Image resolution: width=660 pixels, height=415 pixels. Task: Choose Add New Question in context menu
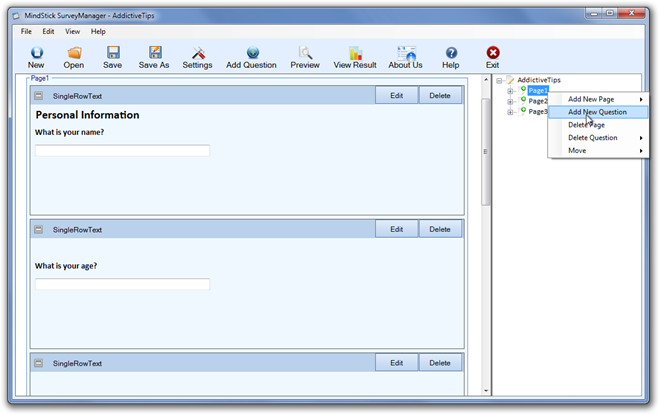pos(598,112)
